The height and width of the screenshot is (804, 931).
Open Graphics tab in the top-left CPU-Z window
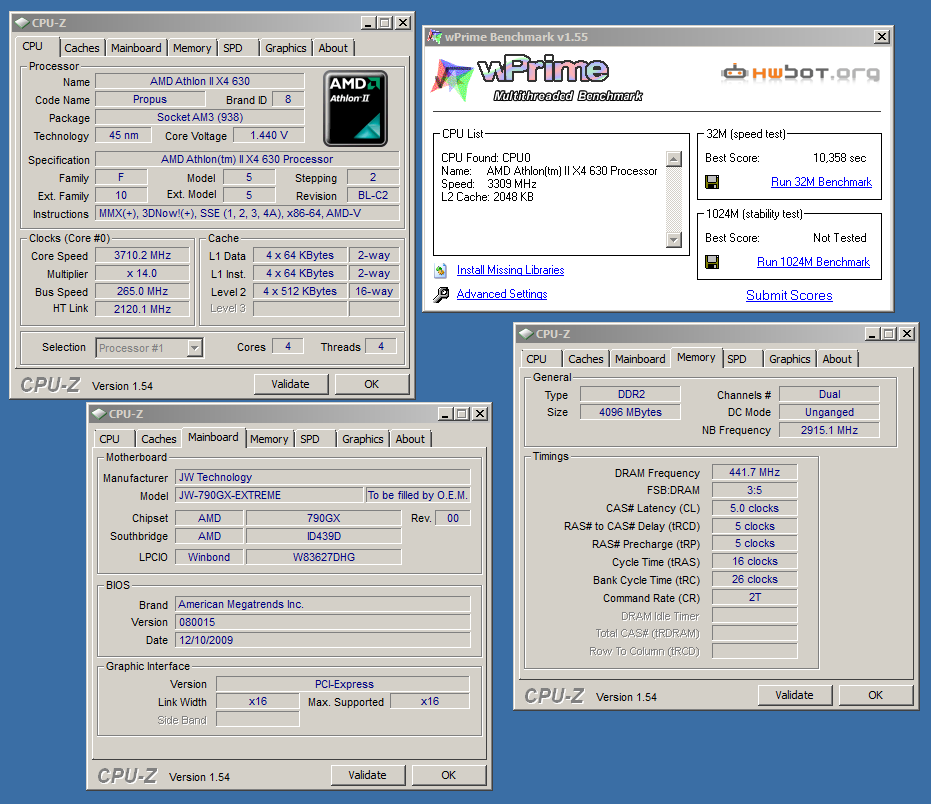286,48
